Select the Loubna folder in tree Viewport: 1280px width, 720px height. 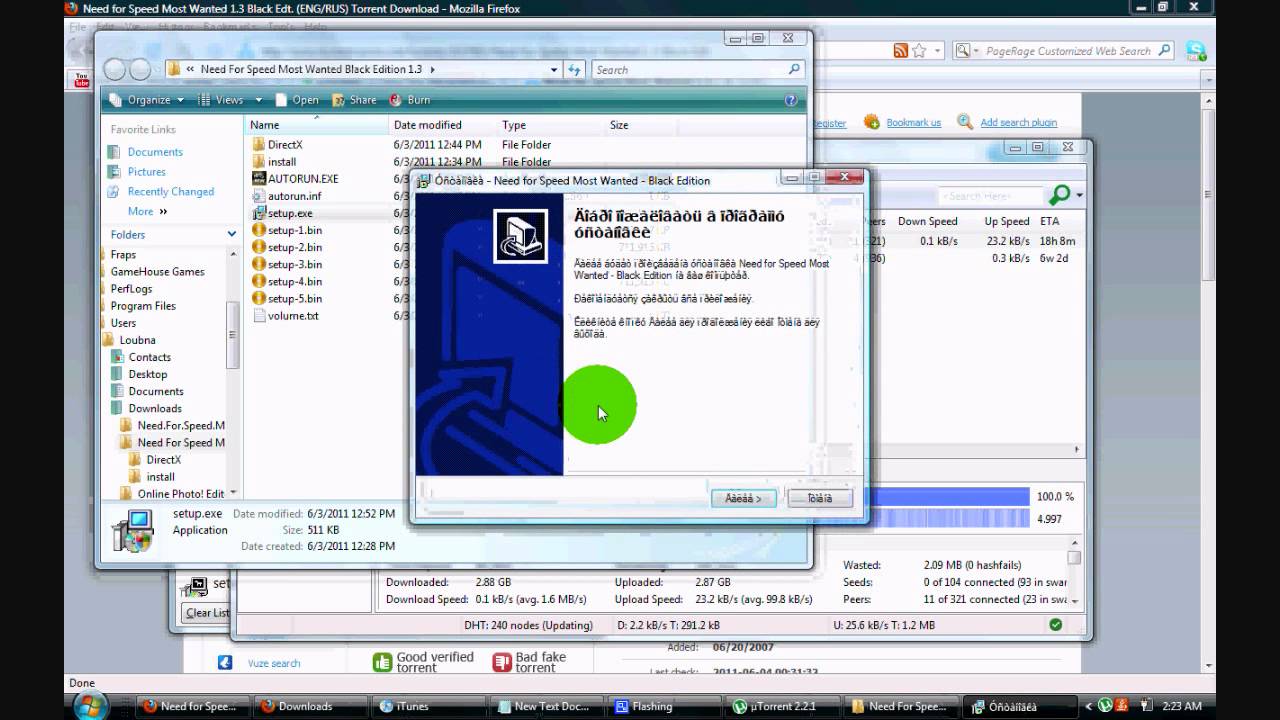tap(137, 340)
